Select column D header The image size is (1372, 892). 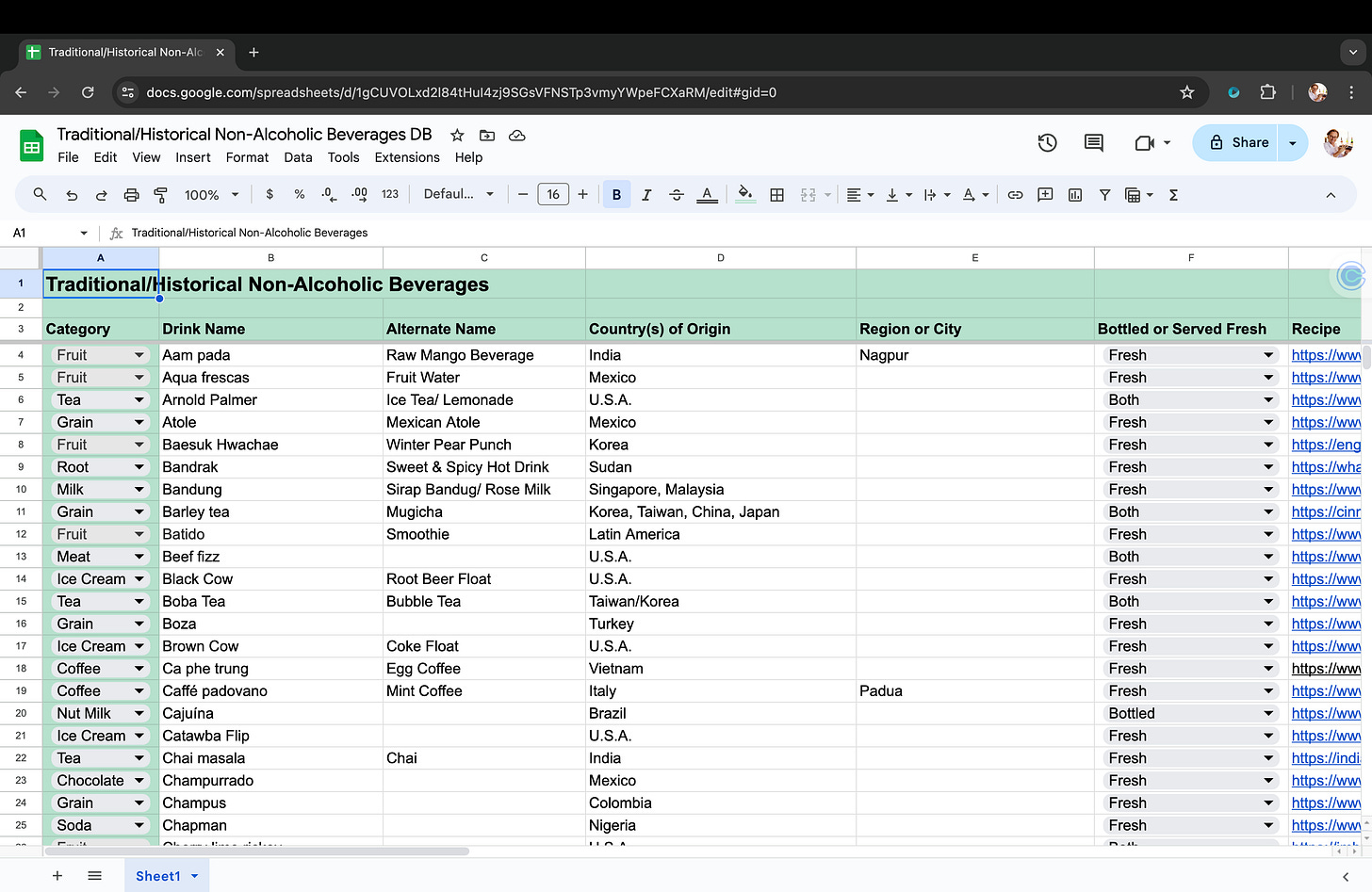pos(721,258)
